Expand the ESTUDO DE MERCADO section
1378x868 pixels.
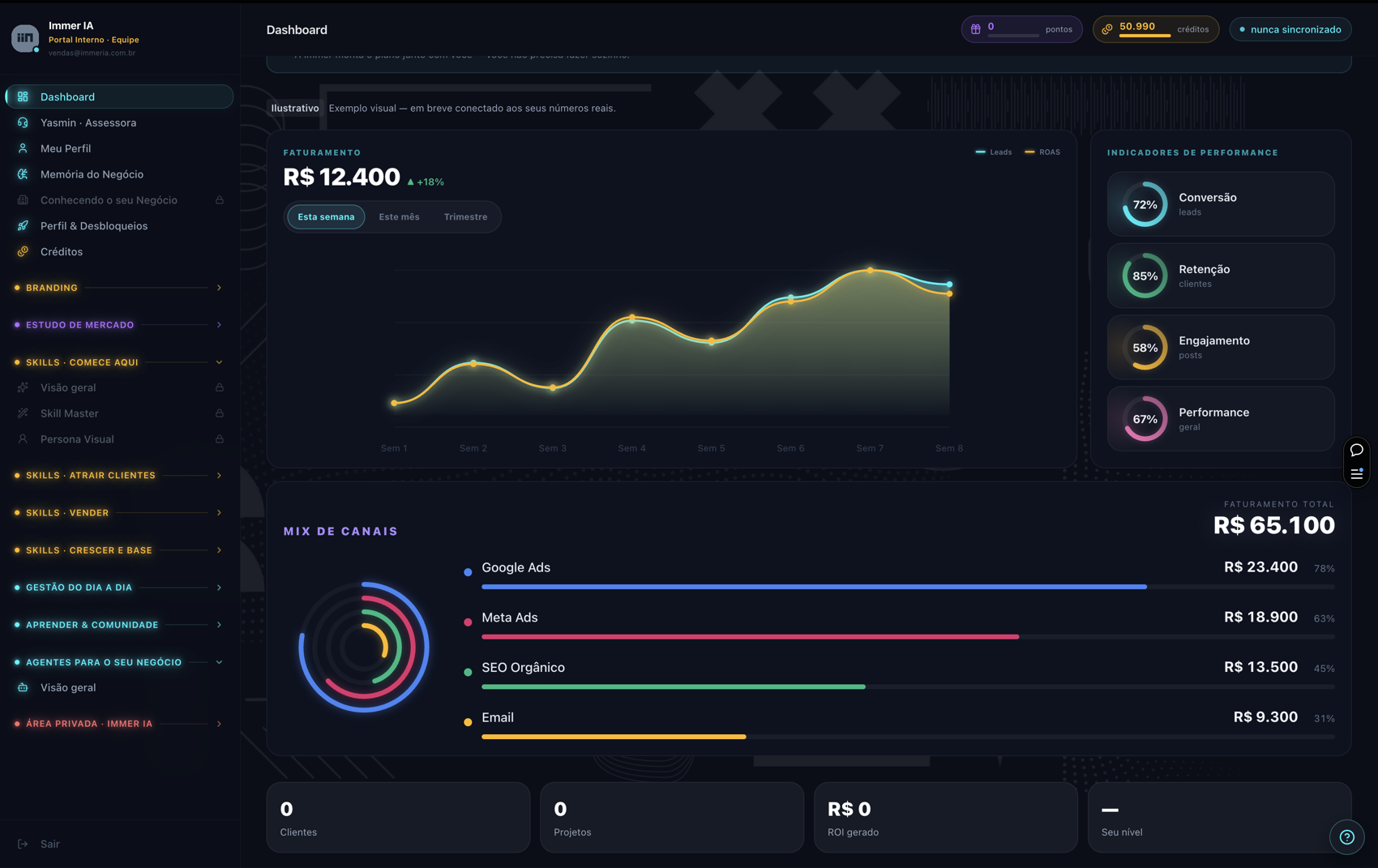coord(118,325)
